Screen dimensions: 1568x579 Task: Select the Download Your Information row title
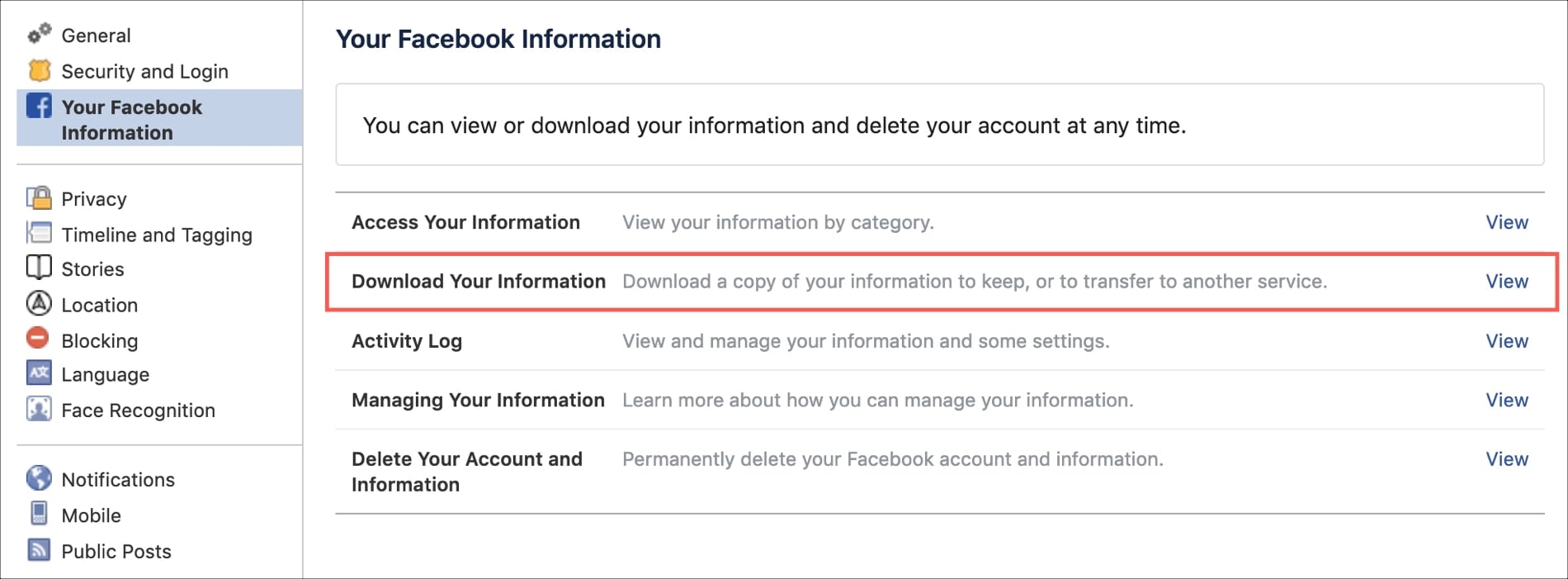click(478, 282)
